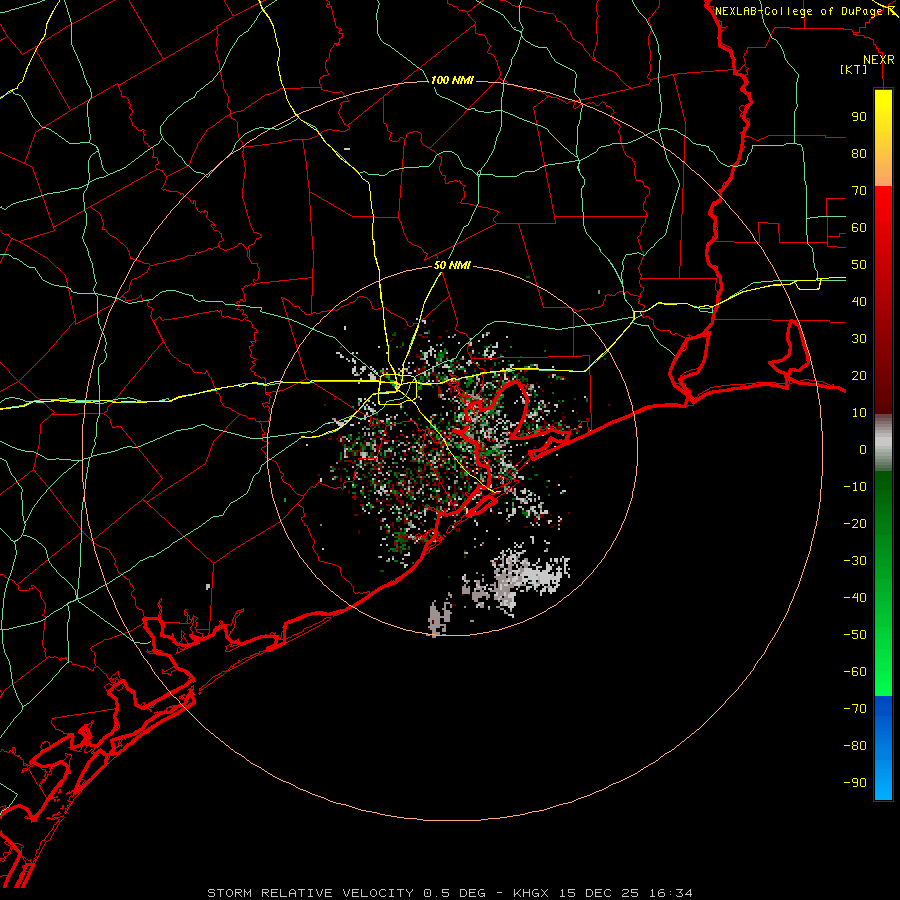Click the -50 value on the velocity scale

(855, 635)
